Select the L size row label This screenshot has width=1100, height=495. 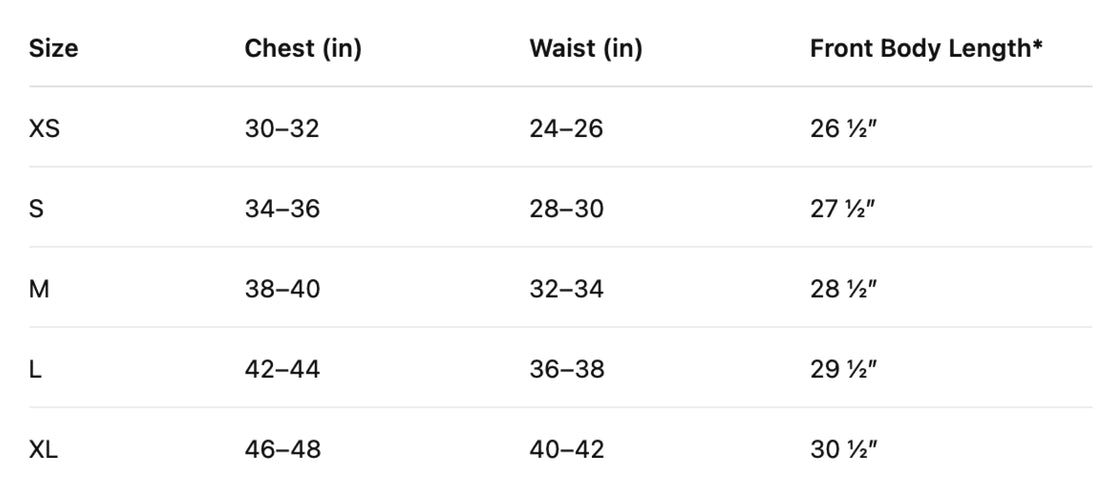click(x=36, y=369)
